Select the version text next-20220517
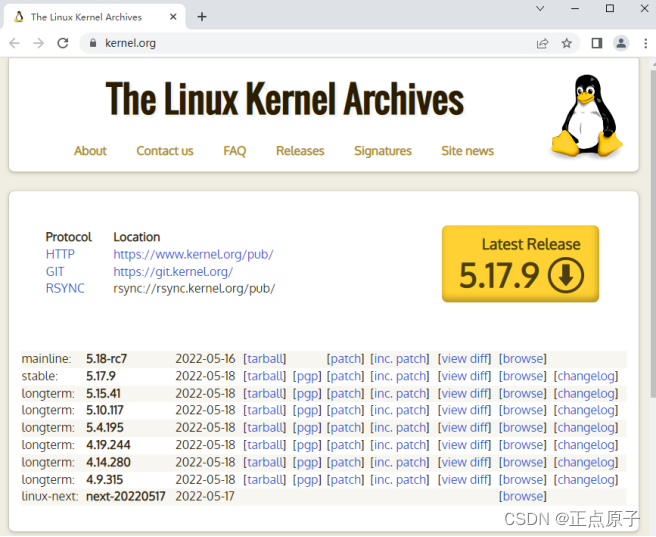The width and height of the screenshot is (656, 537). (126, 496)
